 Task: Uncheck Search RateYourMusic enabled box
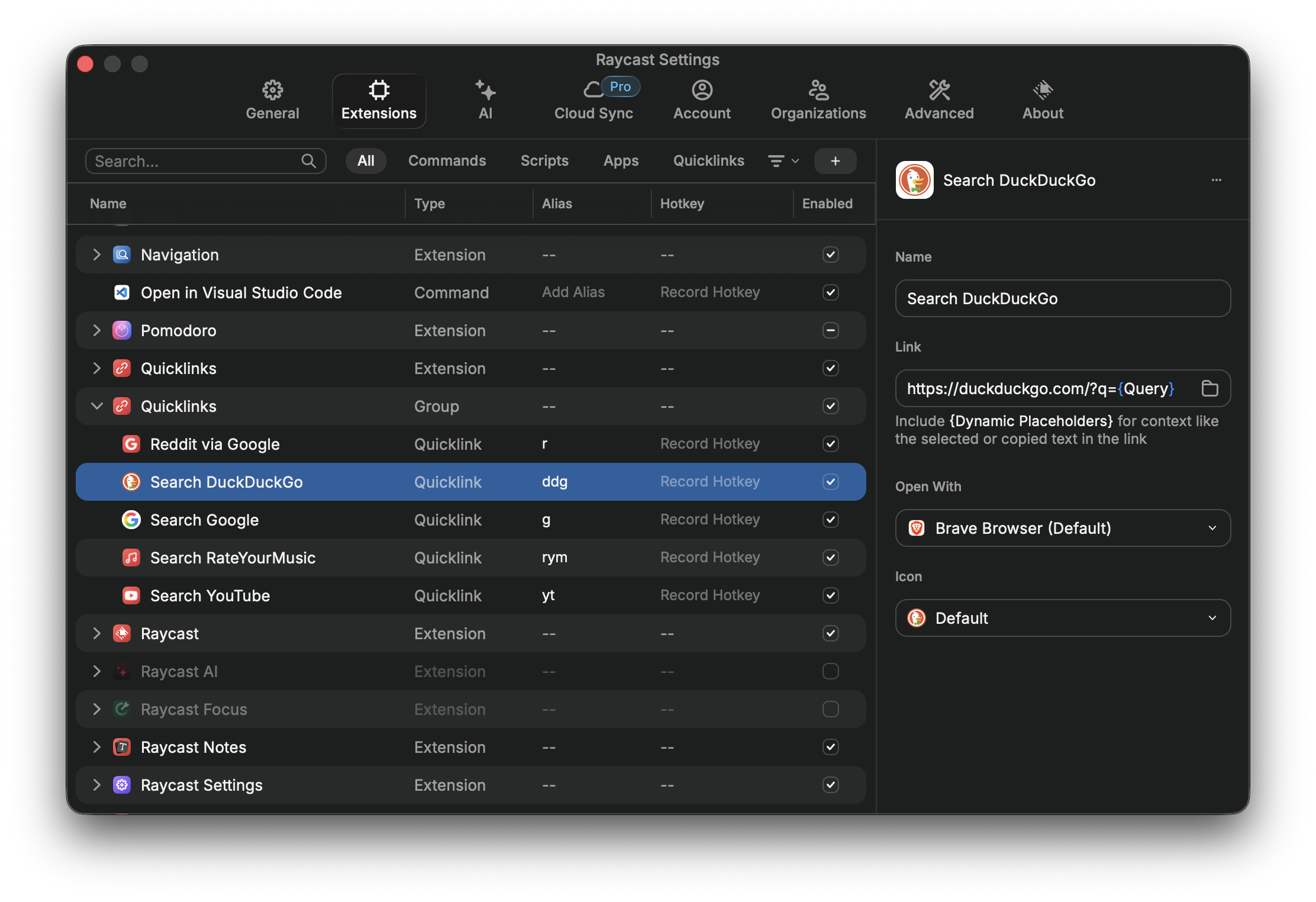tap(830, 558)
